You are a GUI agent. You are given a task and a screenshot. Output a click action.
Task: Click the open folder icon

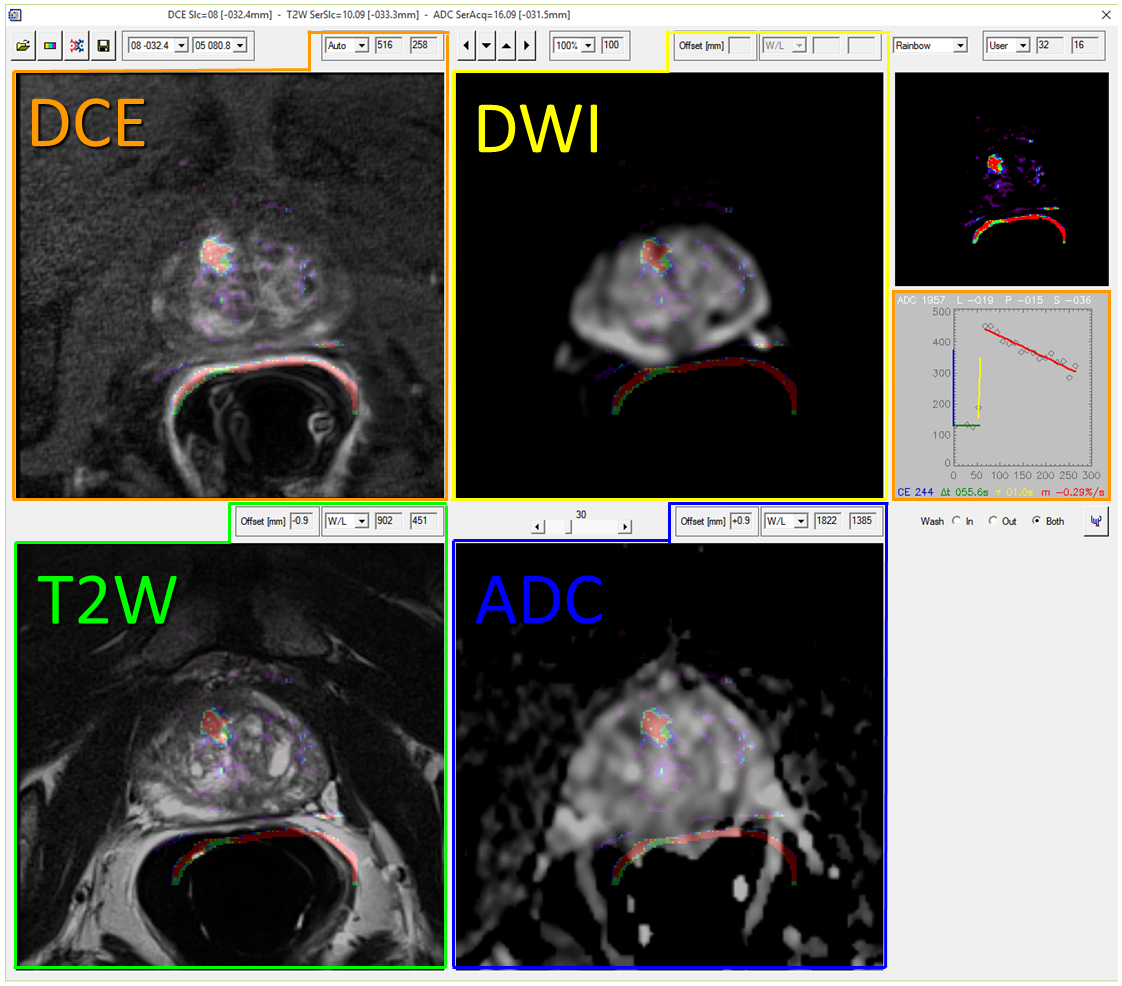(24, 46)
